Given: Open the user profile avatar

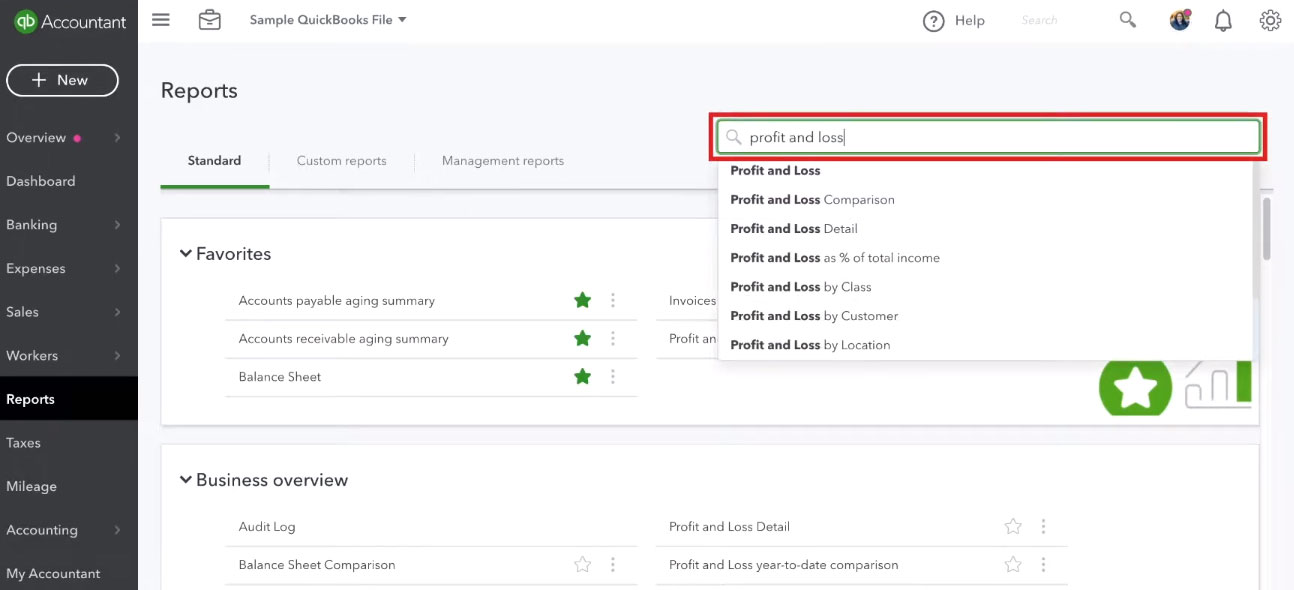Looking at the screenshot, I should point(1180,20).
